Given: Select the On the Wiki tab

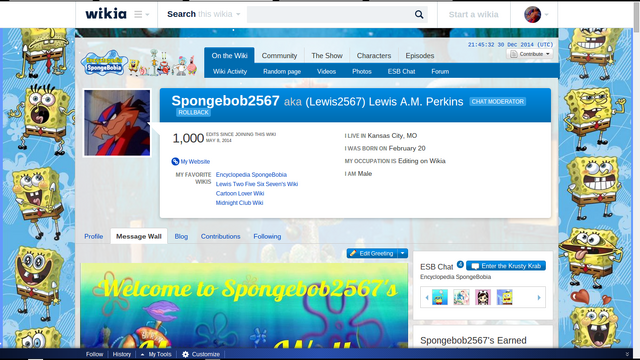Looking at the screenshot, I should tap(229, 56).
